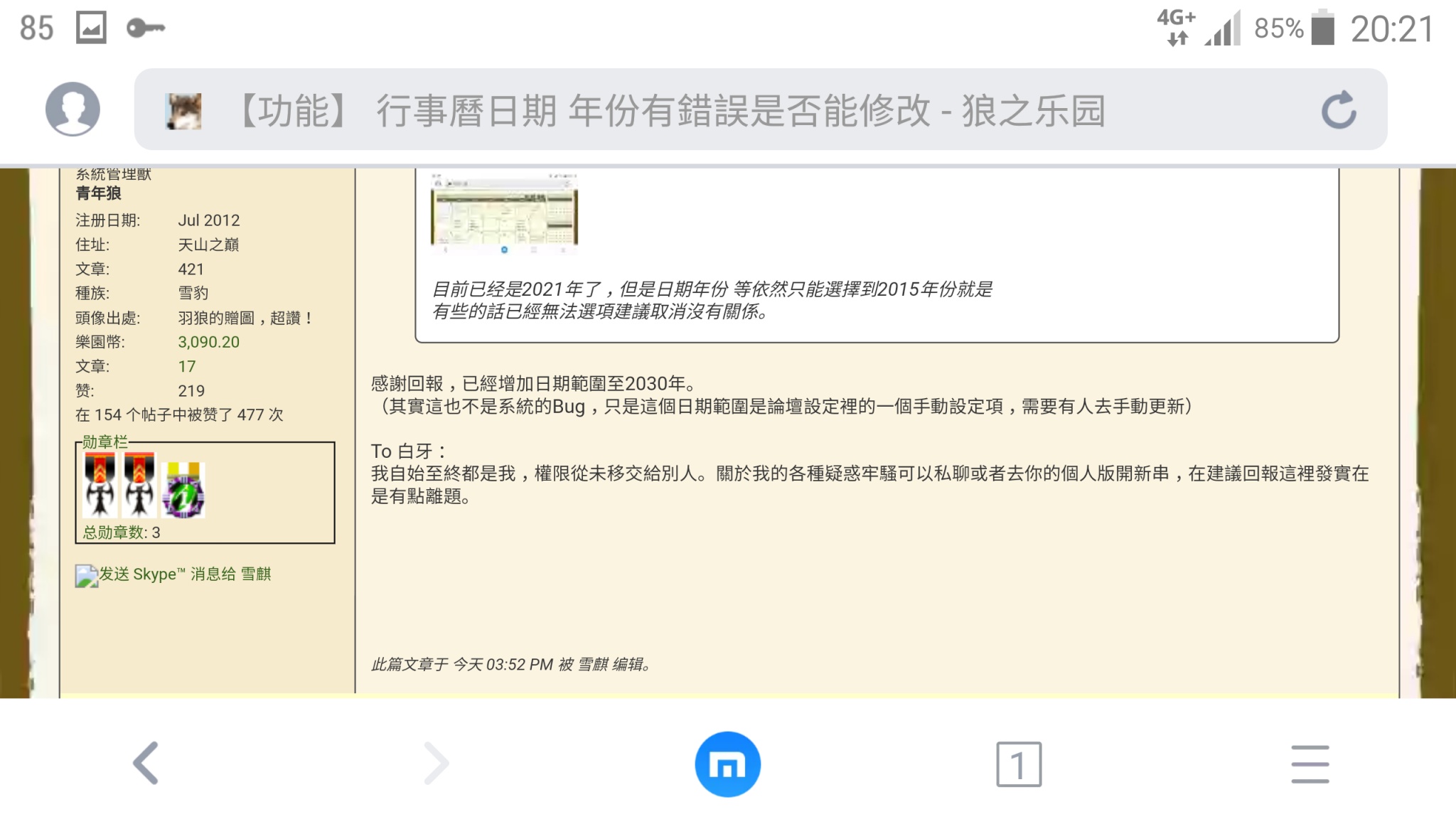
Task: Open the Maxthon home button
Action: [727, 764]
